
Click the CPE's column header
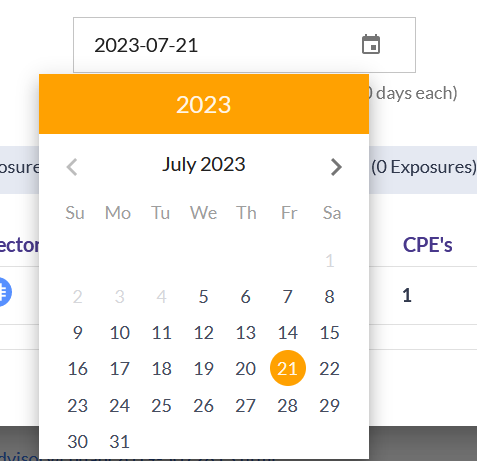point(428,245)
